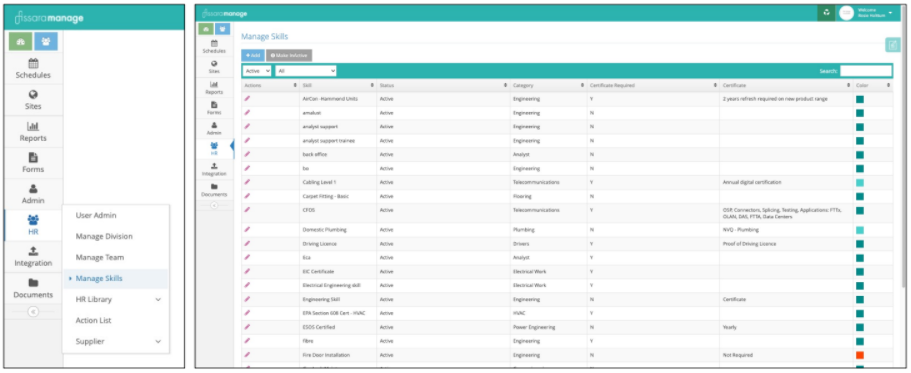Select User Admin menu item
Viewport: 911px width, 373px height.
coord(96,216)
